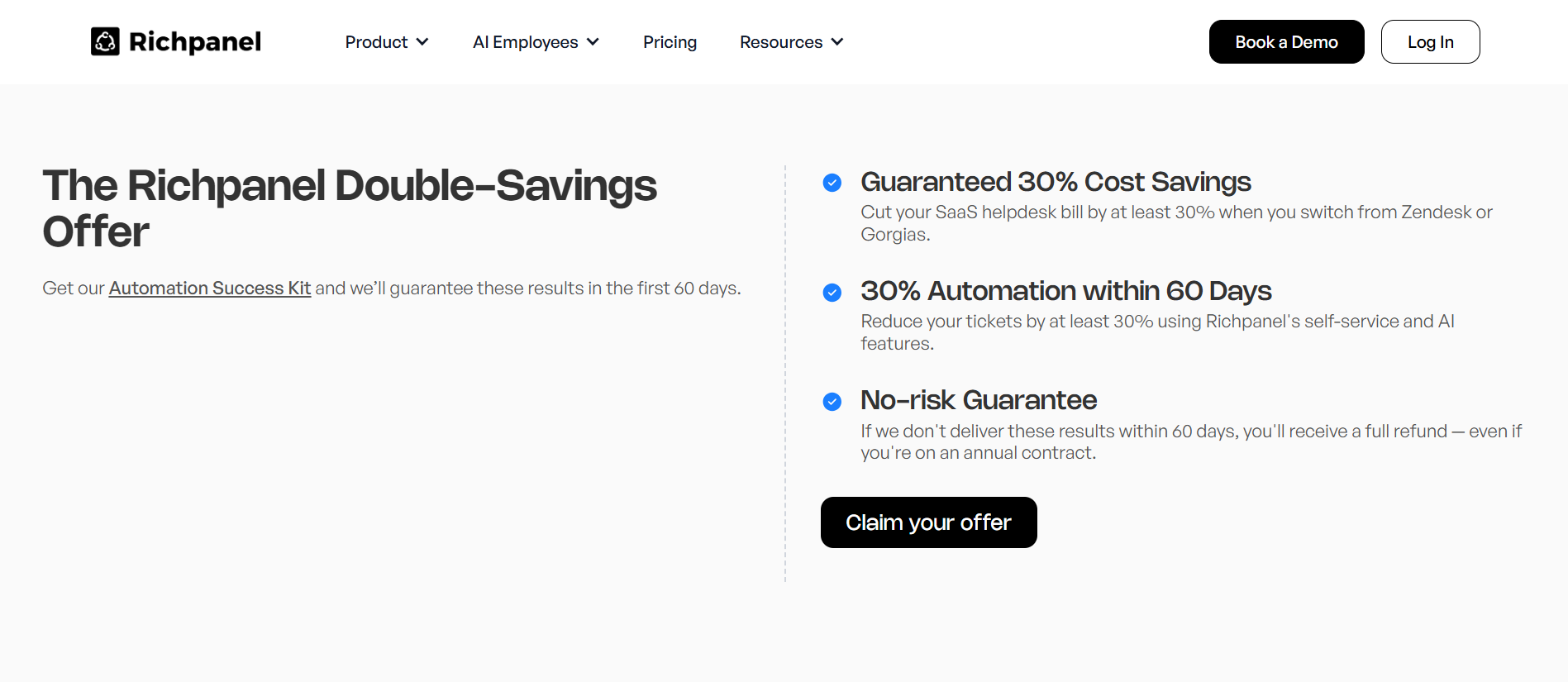Screen dimensions: 1568x682
Task: Click the 30% Automation within 60 Days heading
Action: pos(1065,291)
